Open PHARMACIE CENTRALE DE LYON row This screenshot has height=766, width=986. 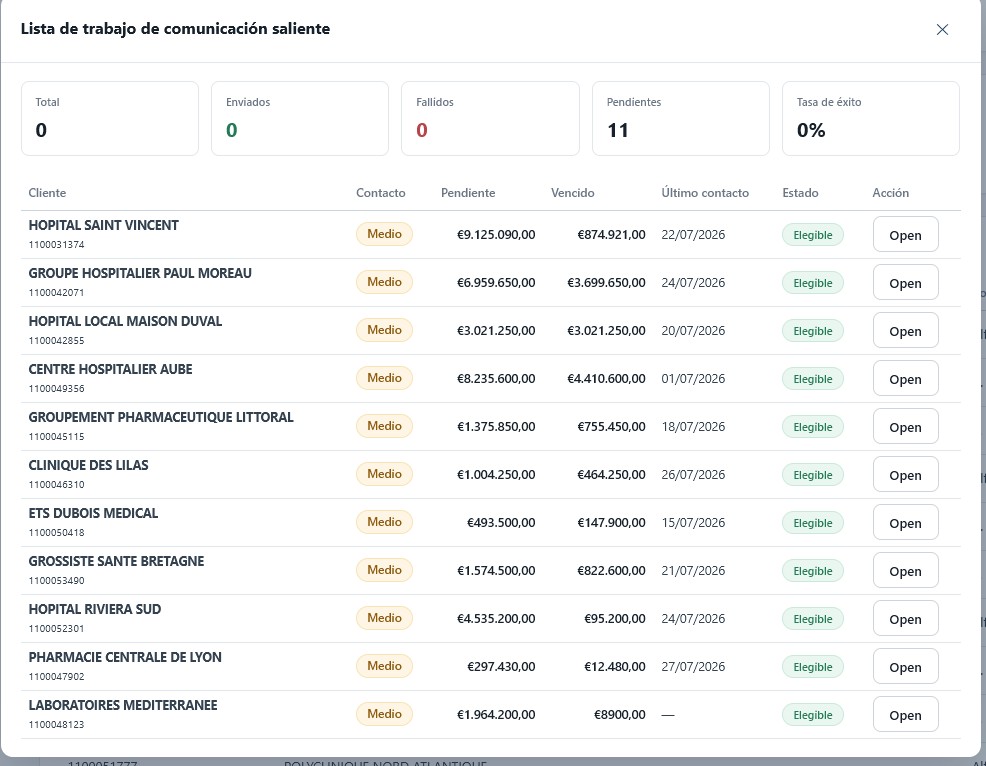click(x=906, y=667)
